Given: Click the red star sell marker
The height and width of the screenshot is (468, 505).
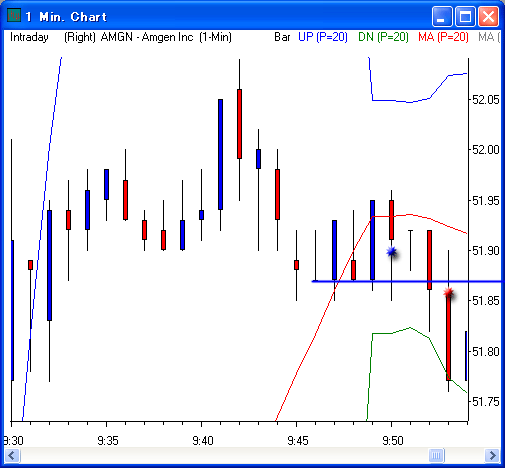Looking at the screenshot, I should click(449, 293).
